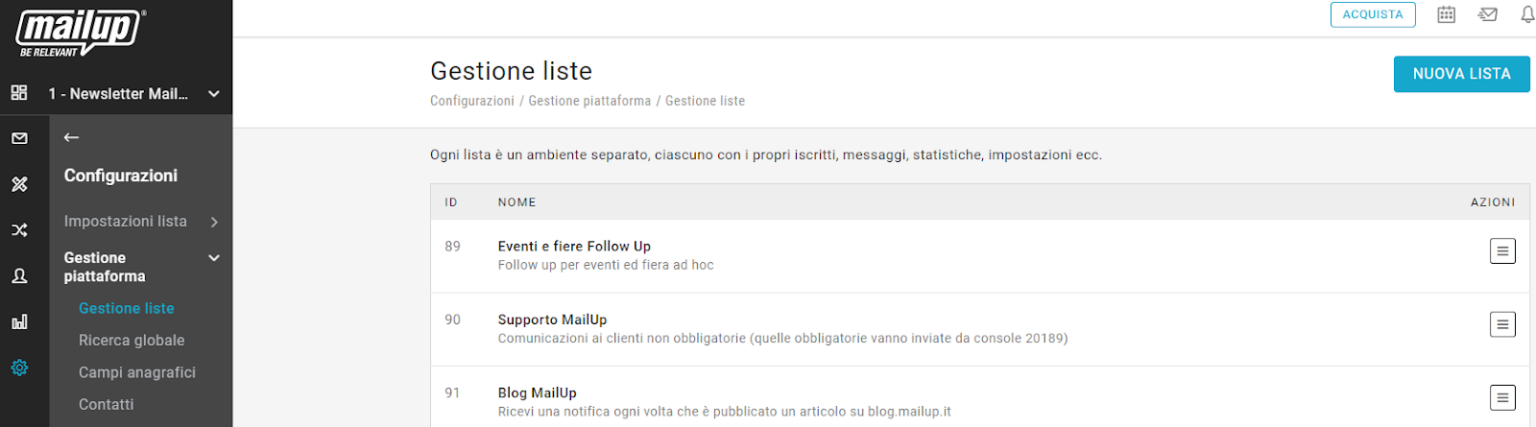Open the statistics bar chart icon

click(19, 322)
